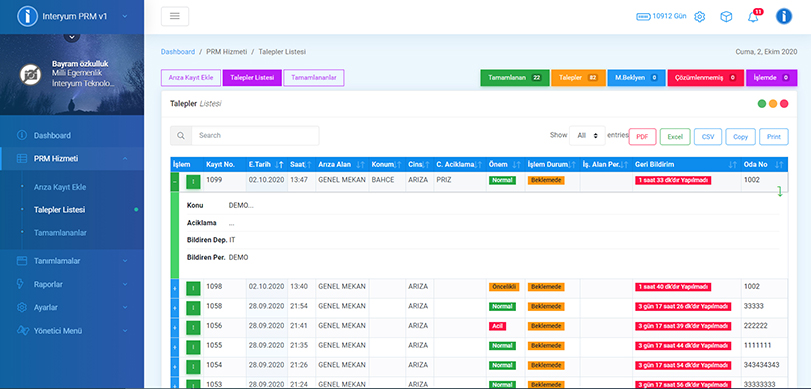Image resolution: width=811 pixels, height=389 pixels.
Task: Click the red Çözümlenmemiş button
Action: point(706,78)
